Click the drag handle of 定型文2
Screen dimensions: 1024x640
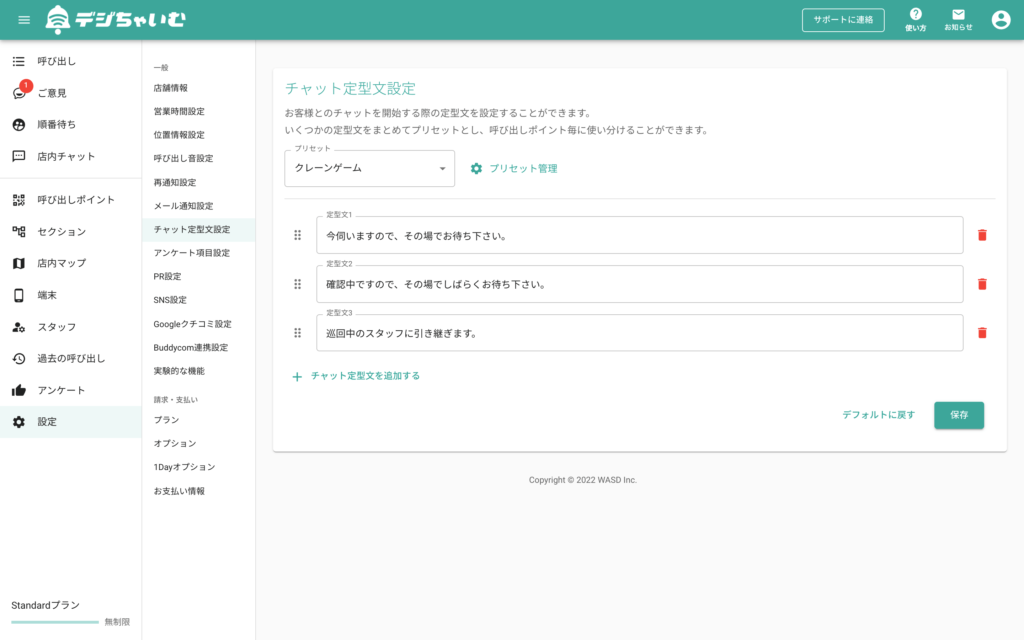[298, 284]
